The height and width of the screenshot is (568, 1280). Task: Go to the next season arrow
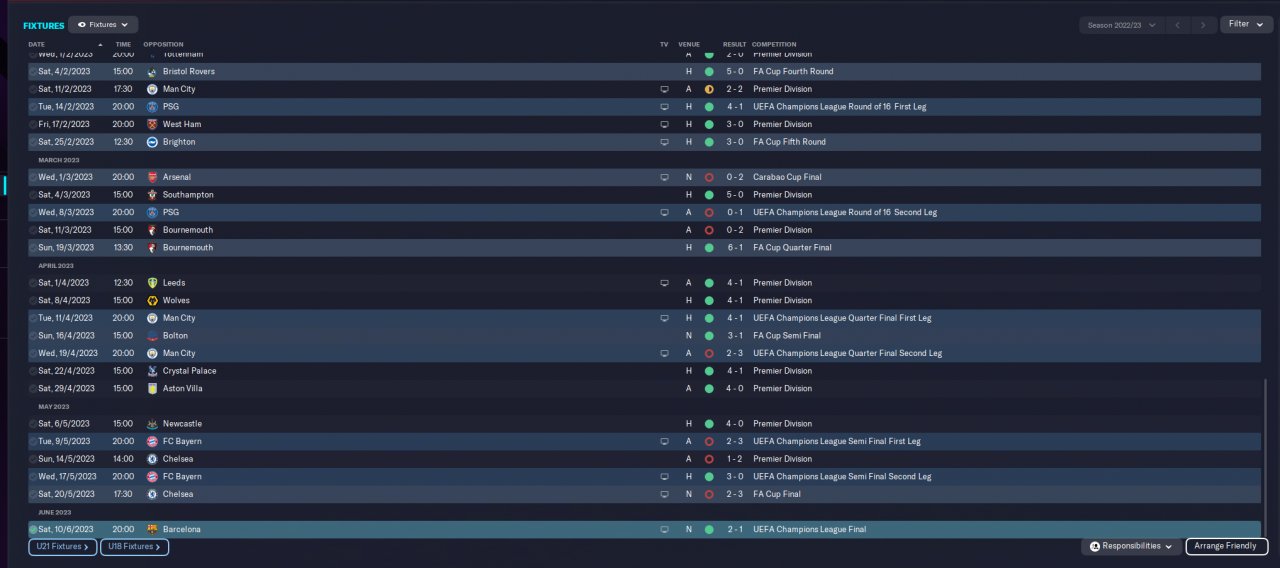tap(1203, 25)
